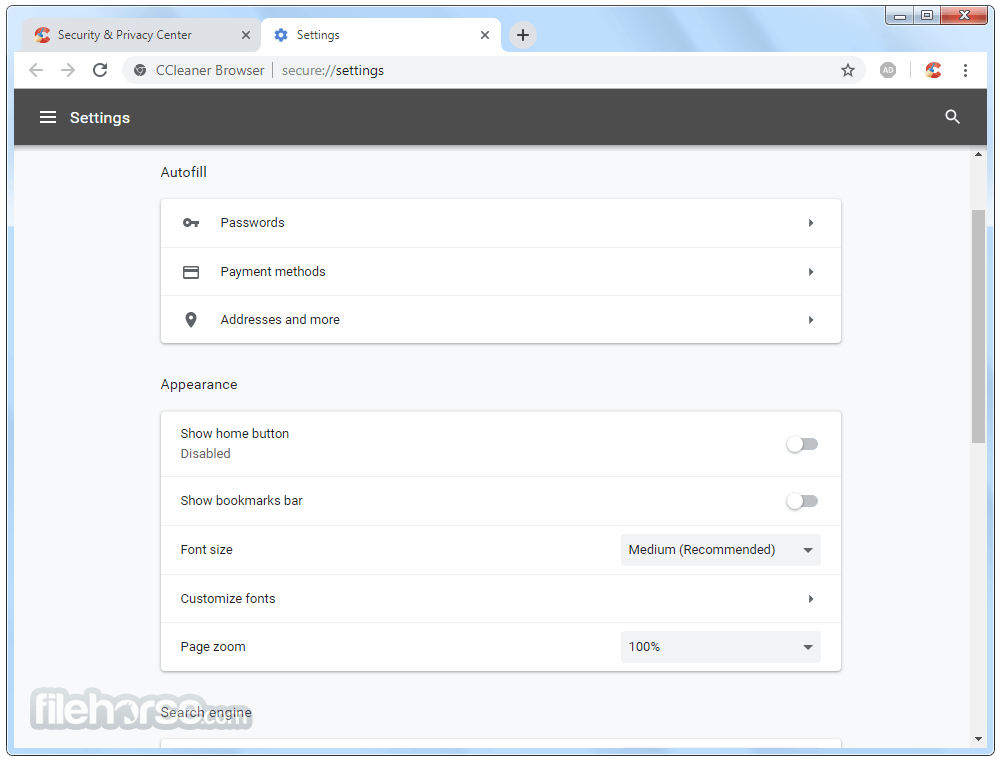Expand the Passwords row arrow

click(x=811, y=223)
